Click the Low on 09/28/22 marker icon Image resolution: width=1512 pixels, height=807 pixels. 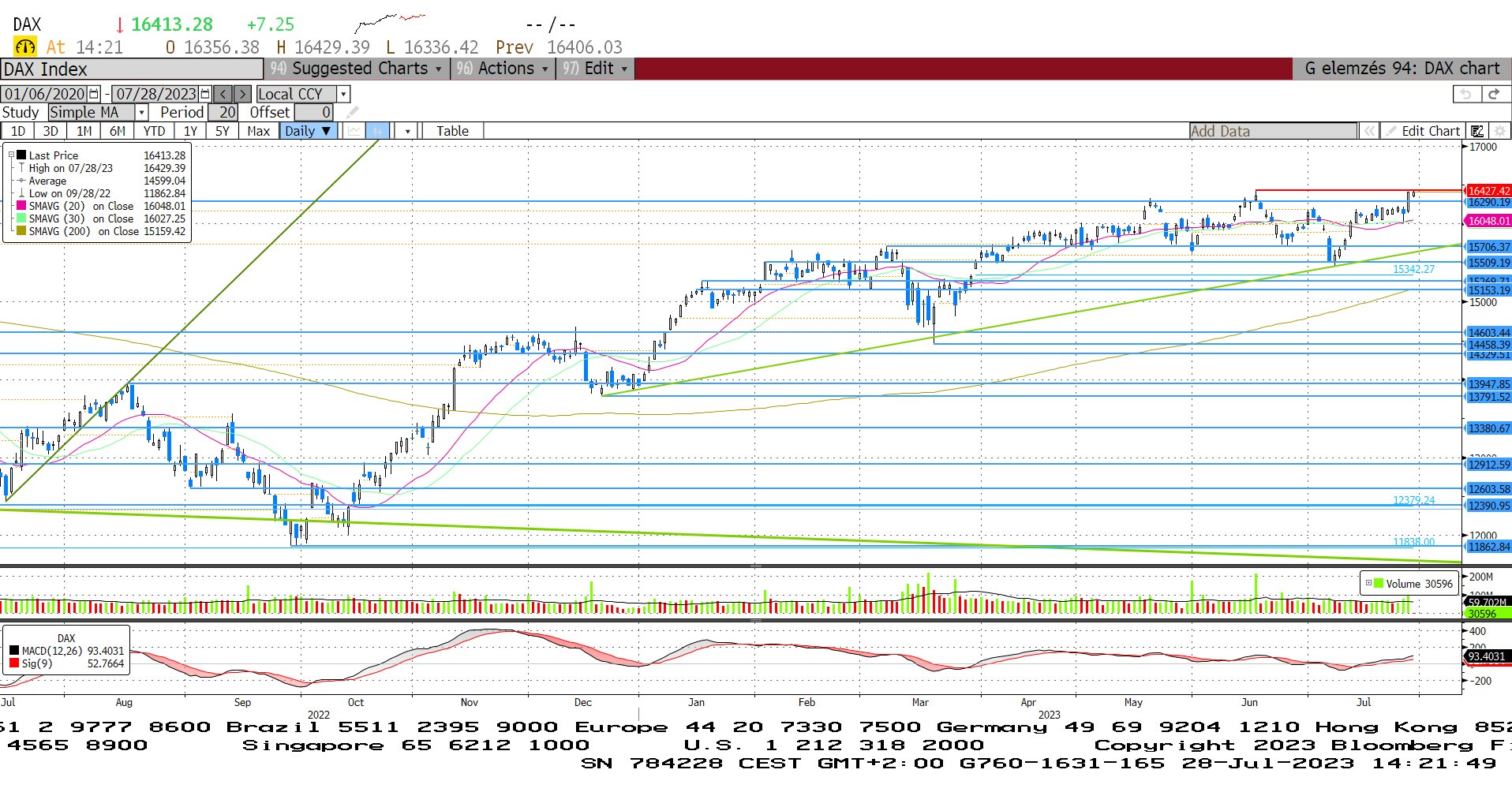[21, 193]
